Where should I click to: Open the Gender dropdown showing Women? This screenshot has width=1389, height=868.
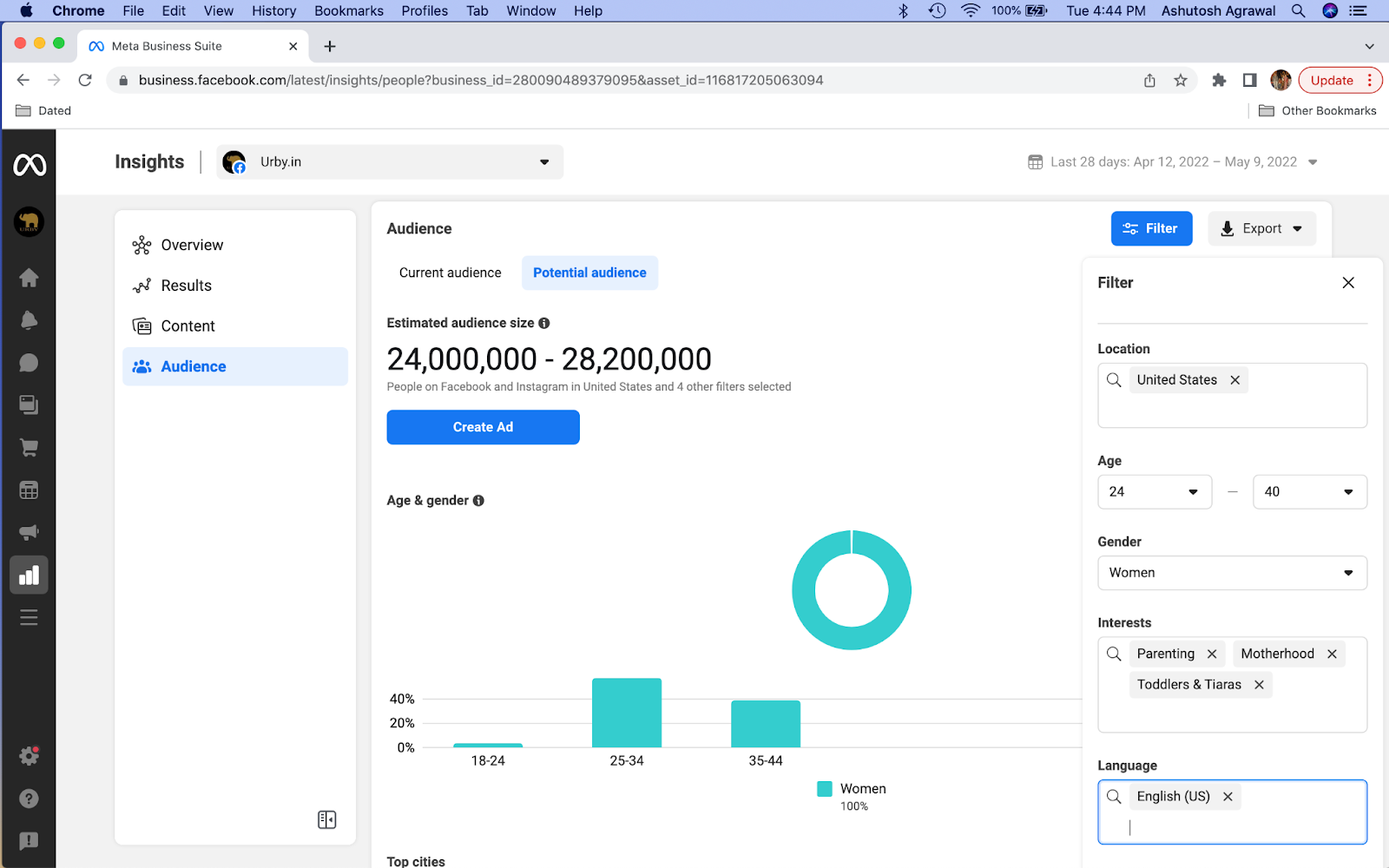pos(1231,573)
